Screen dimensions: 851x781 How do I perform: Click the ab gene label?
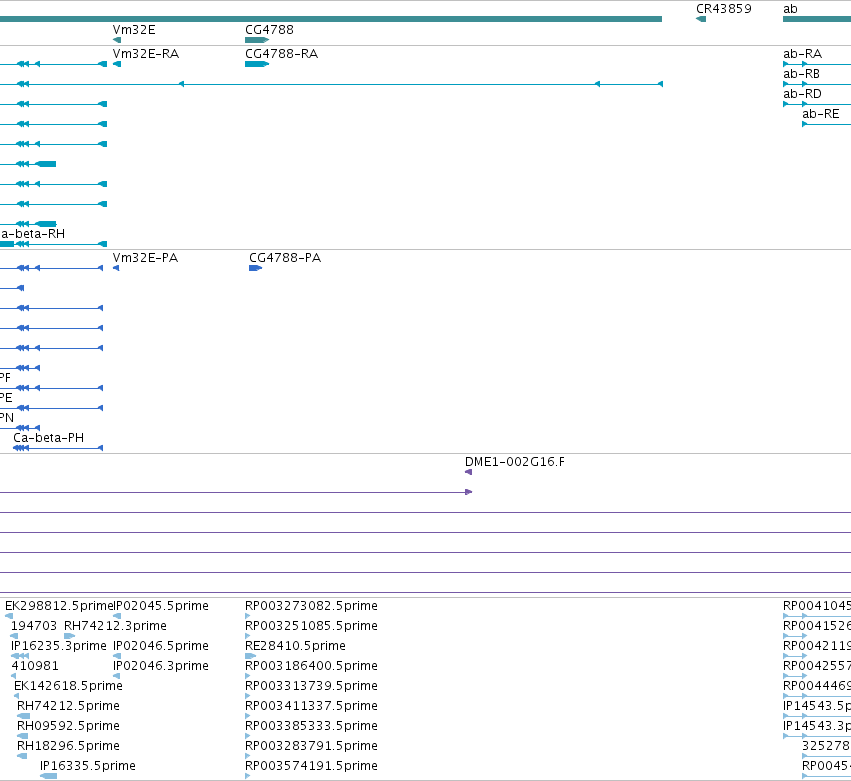[790, 9]
